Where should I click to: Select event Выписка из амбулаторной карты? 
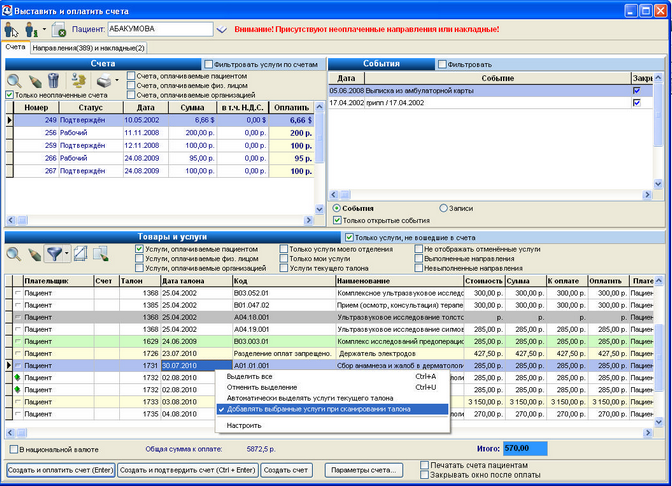[x=491, y=91]
